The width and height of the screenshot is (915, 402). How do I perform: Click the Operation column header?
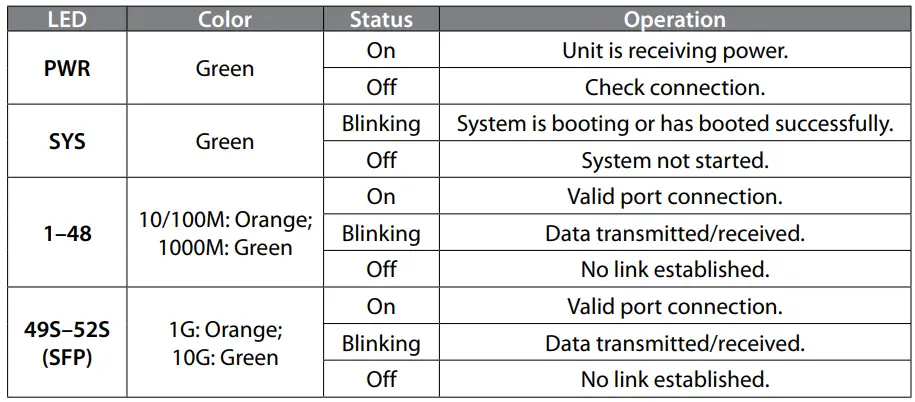pyautogui.click(x=674, y=19)
